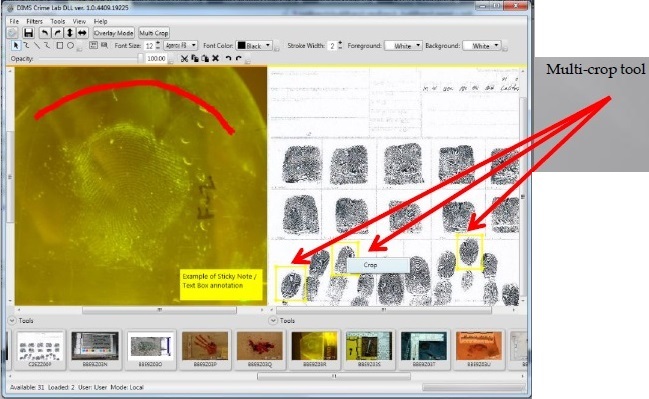Click the "Mode: Local" status text
The image size is (649, 399).
pyautogui.click(x=126, y=387)
